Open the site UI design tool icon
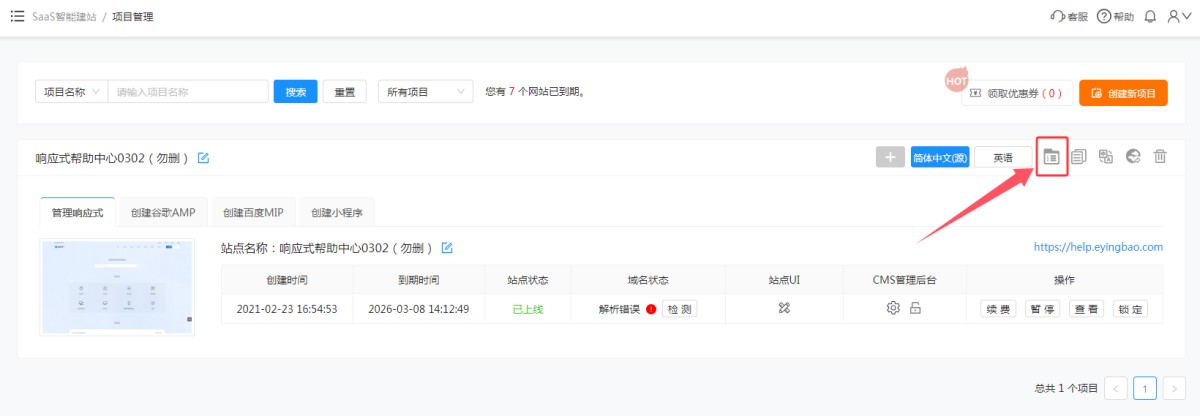 point(785,308)
